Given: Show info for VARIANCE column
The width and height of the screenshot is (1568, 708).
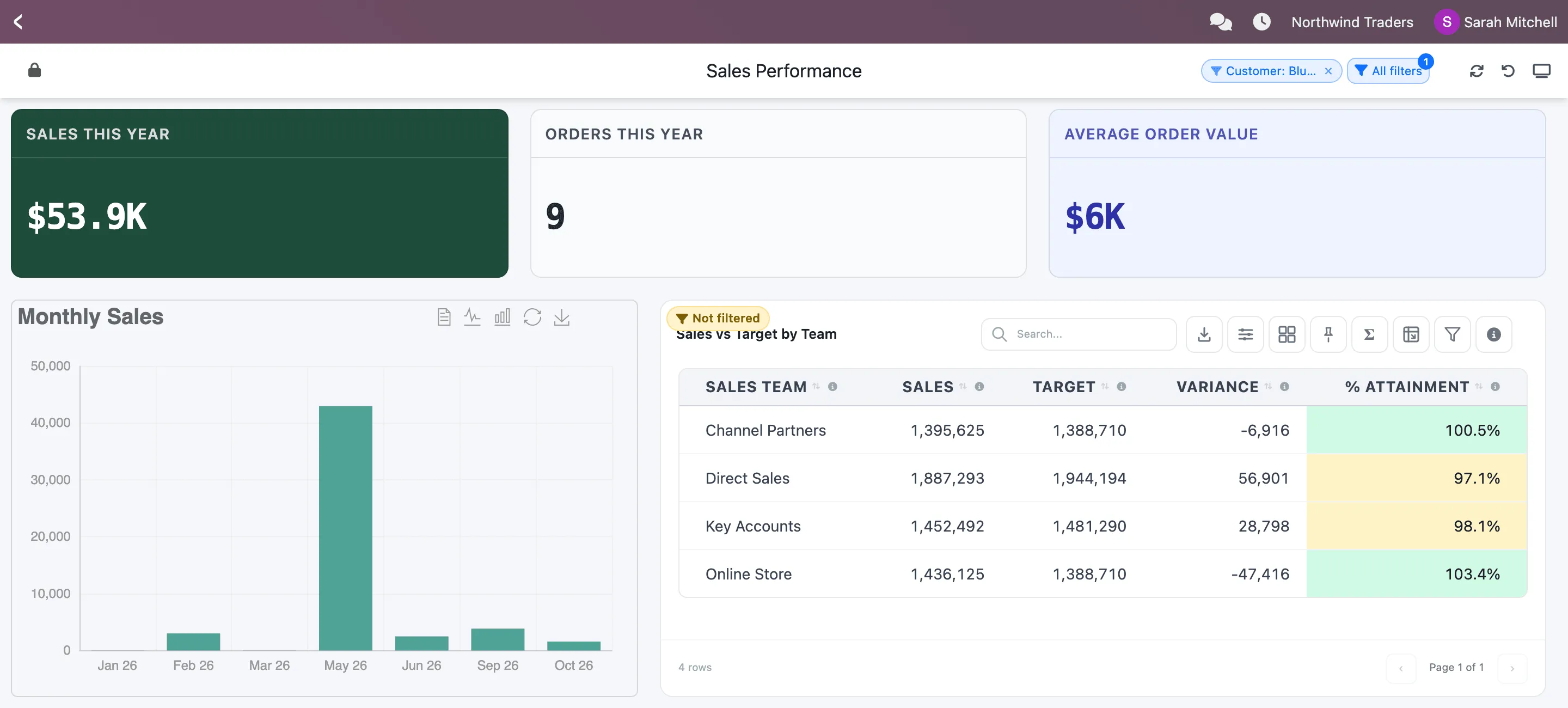Looking at the screenshot, I should (1284, 387).
